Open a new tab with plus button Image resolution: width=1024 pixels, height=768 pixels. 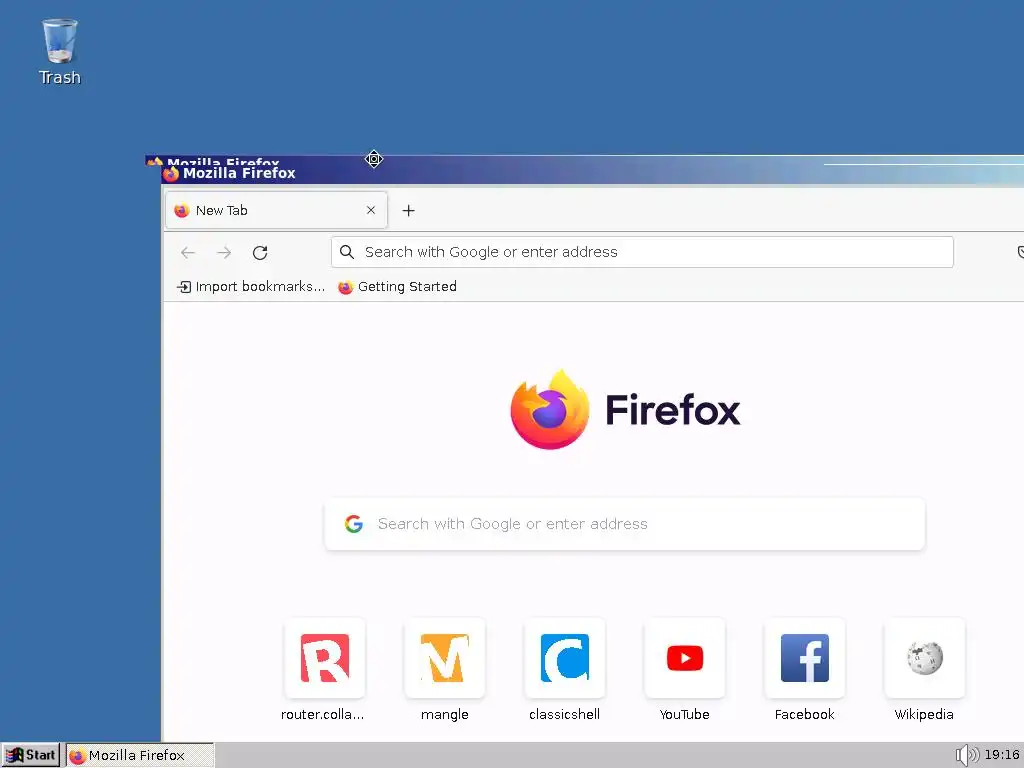coord(408,210)
